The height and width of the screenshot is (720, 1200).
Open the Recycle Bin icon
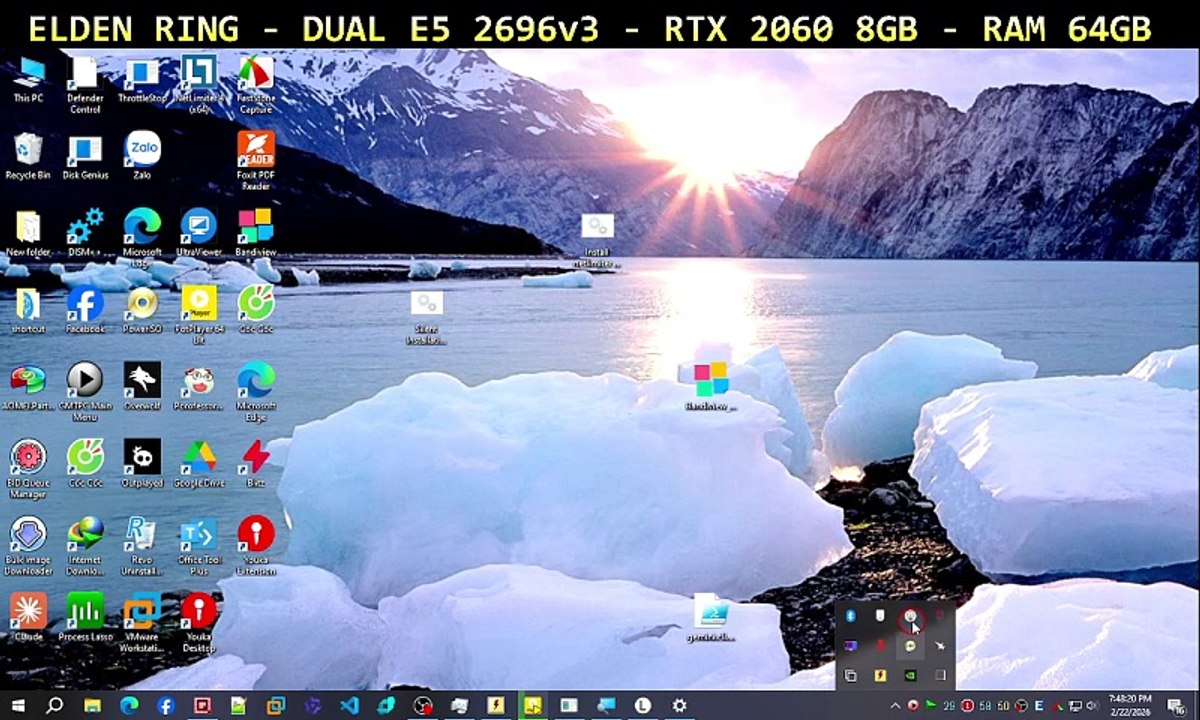point(28,157)
